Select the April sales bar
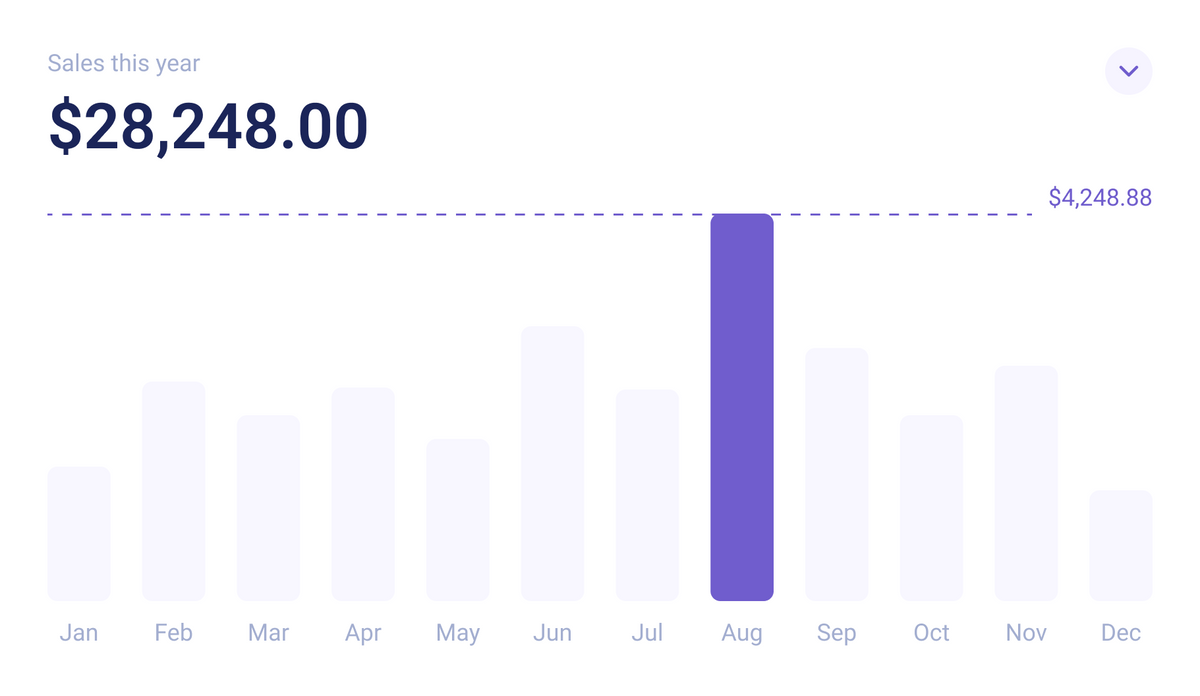Viewport: 1200px width, 696px height. click(363, 494)
